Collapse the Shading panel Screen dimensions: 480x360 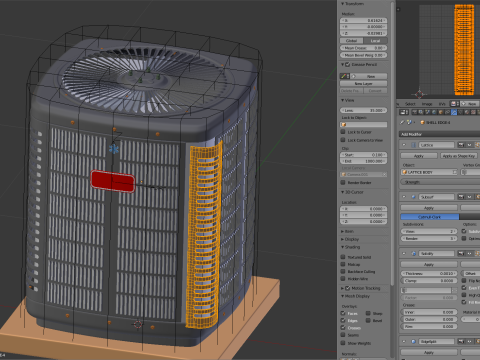(342, 247)
